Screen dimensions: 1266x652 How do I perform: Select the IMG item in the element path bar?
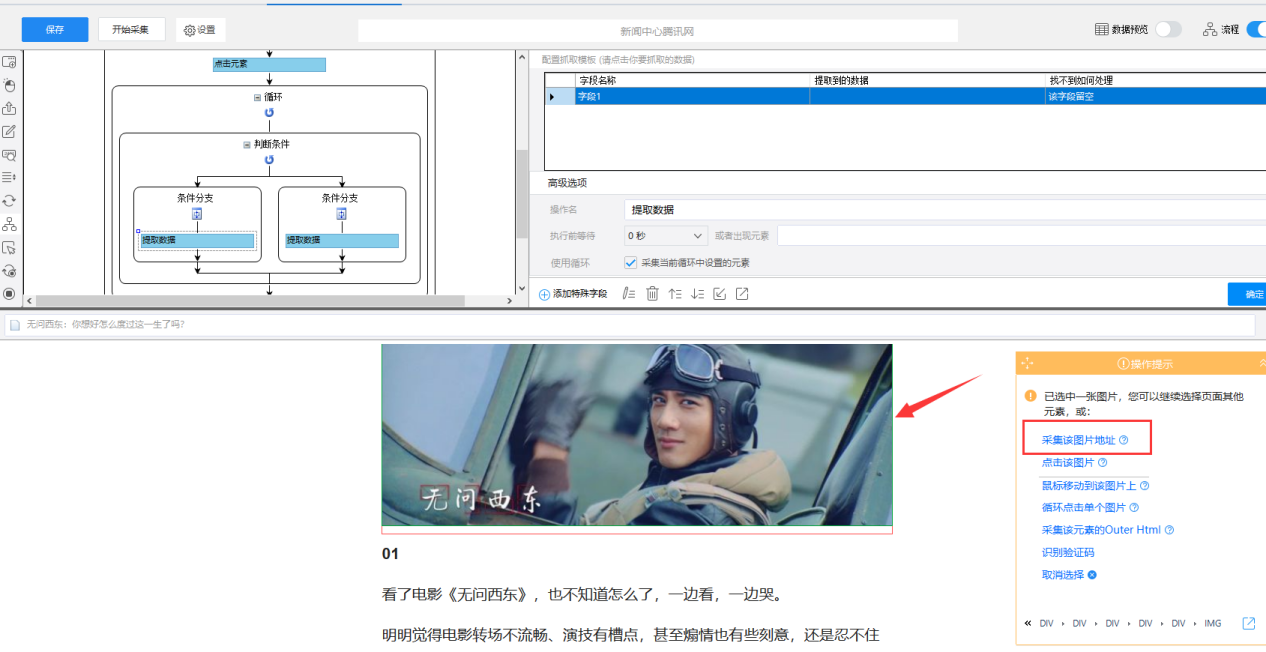click(x=1213, y=622)
